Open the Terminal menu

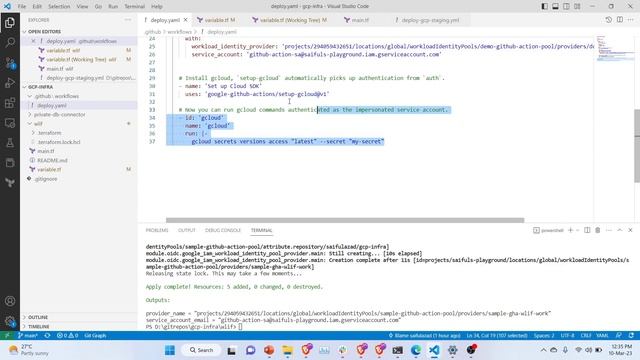[x=134, y=6]
